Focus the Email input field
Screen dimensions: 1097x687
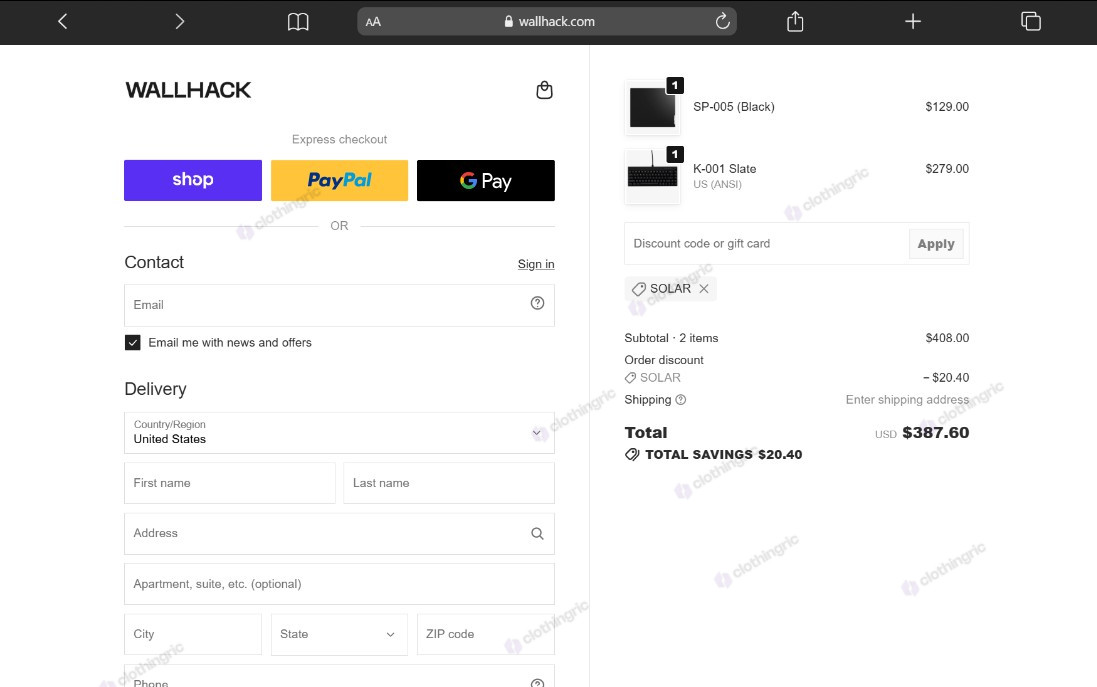point(339,305)
